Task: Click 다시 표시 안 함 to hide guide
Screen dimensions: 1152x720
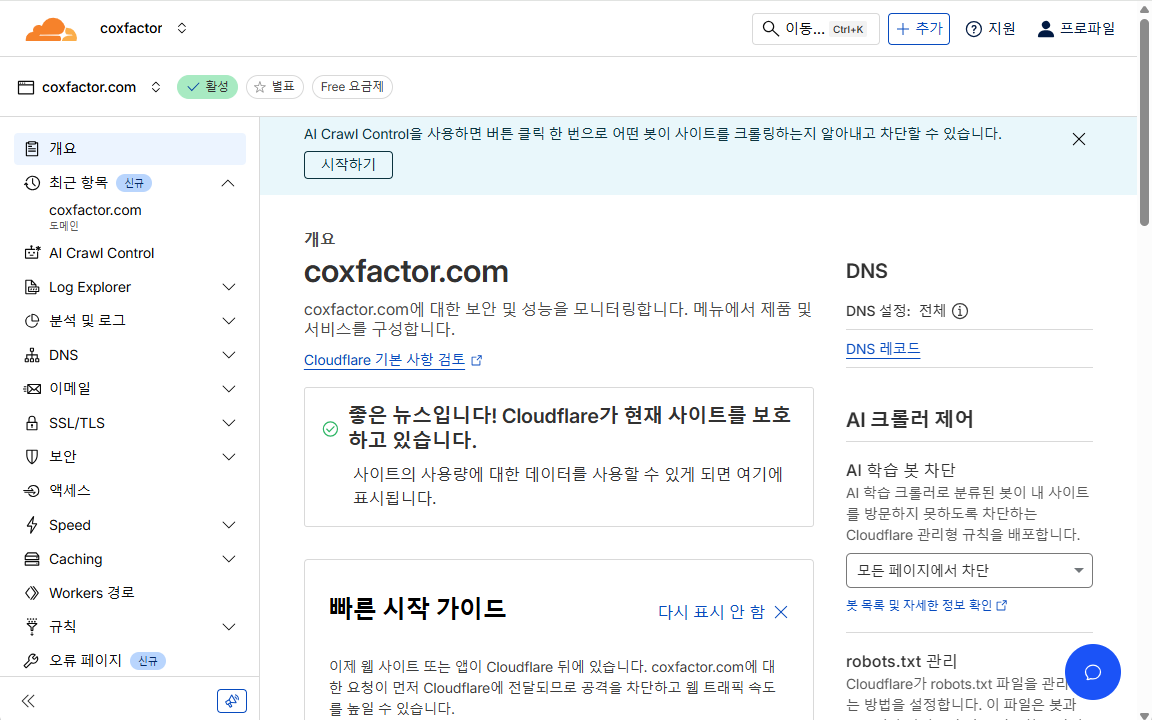Action: point(723,612)
